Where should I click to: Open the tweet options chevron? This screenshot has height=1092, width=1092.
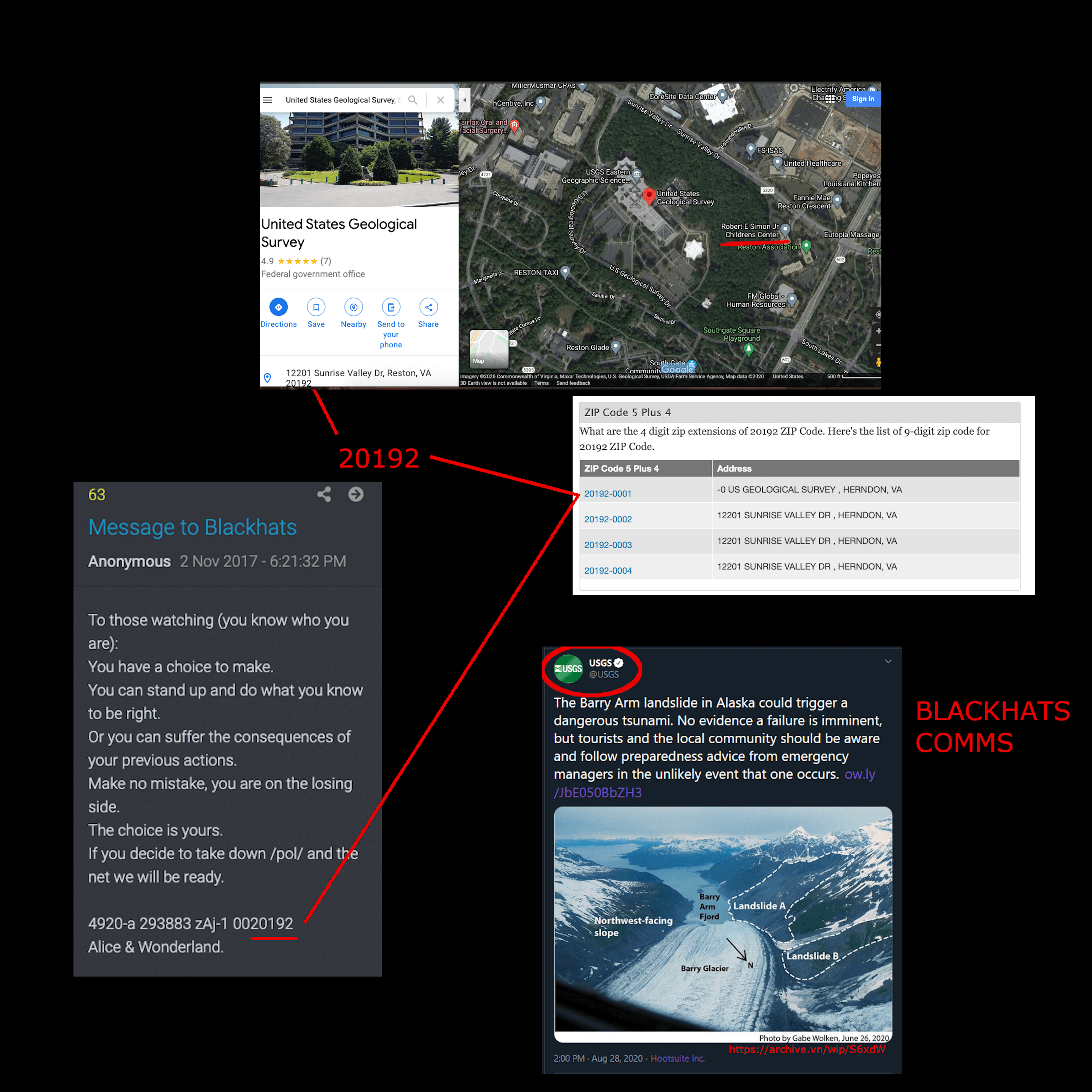[888, 661]
